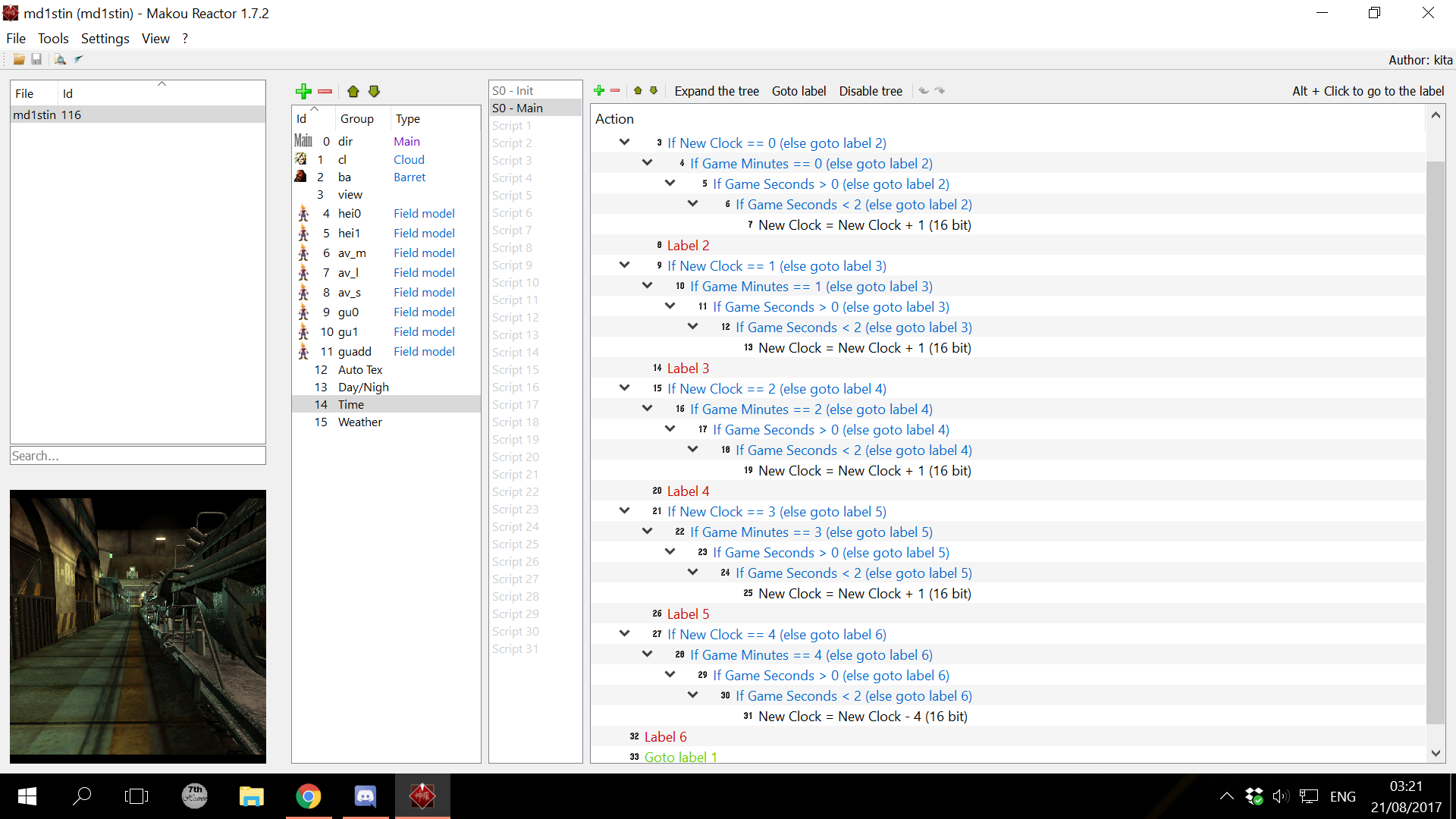Click the feather-shaped toolbar icon
1456x819 pixels.
tap(78, 59)
